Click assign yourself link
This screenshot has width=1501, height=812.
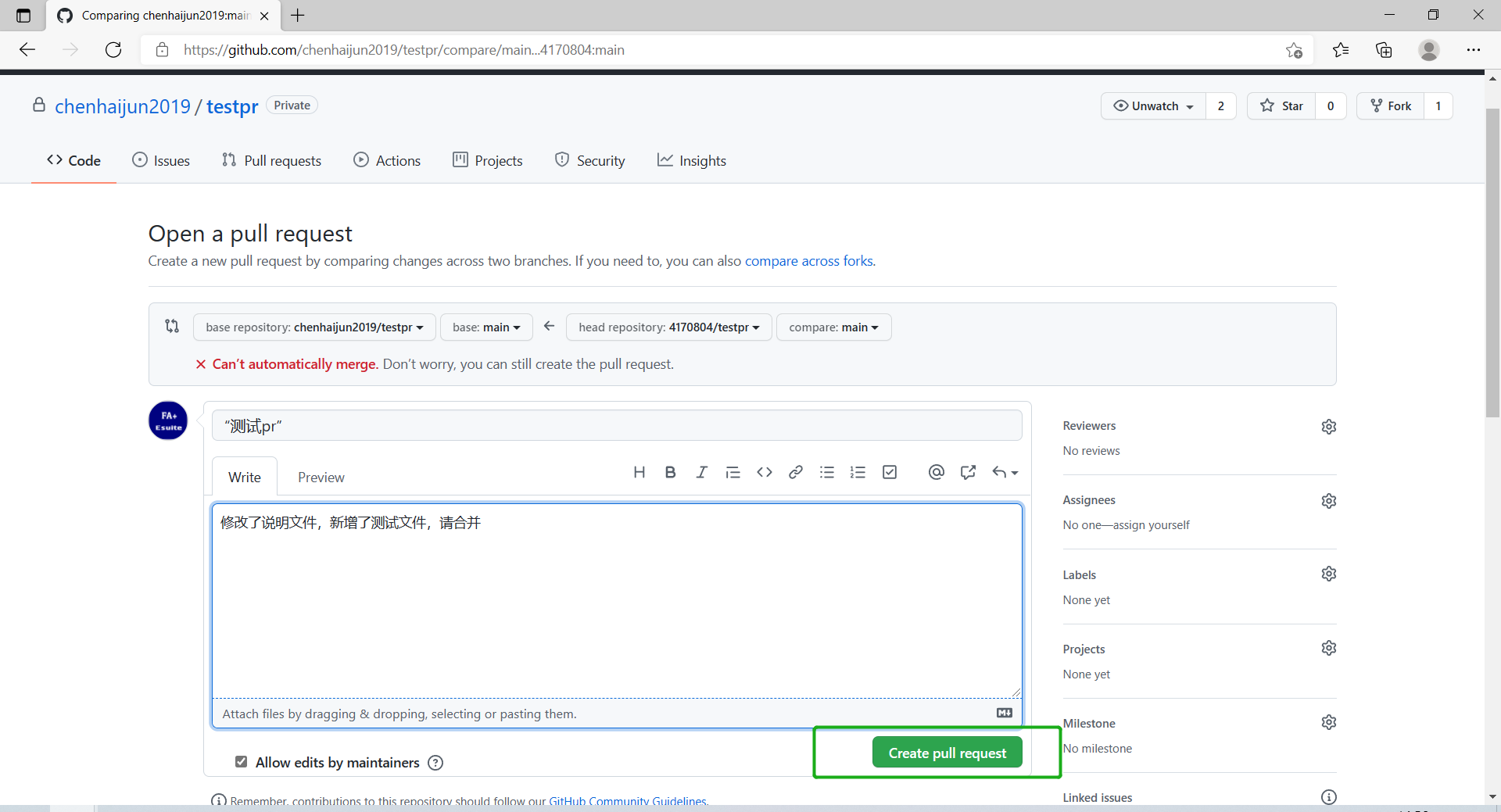(1151, 525)
